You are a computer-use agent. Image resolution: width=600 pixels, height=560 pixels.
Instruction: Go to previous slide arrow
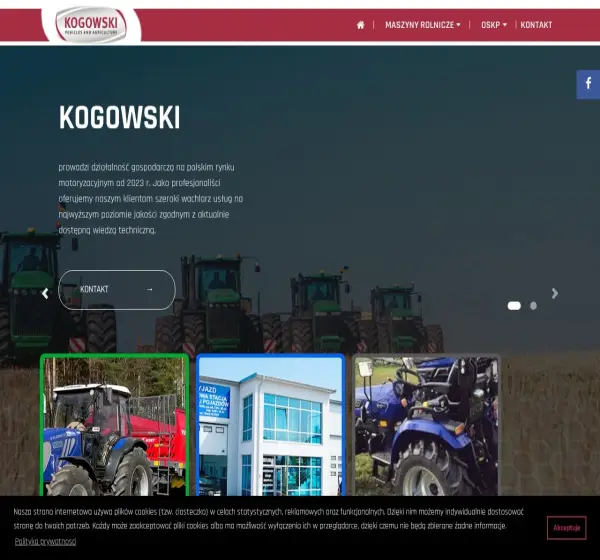point(45,294)
